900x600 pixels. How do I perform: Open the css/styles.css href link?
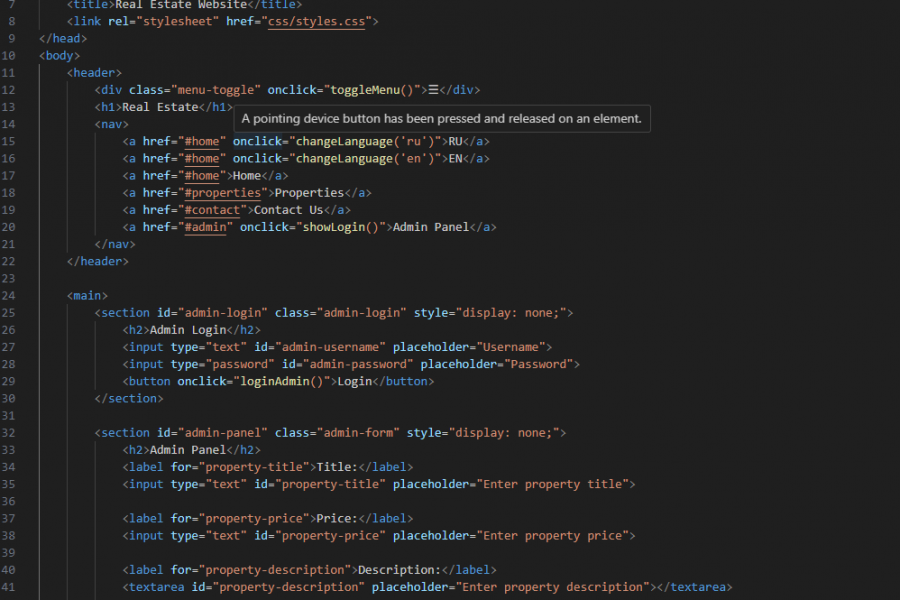pyautogui.click(x=316, y=21)
